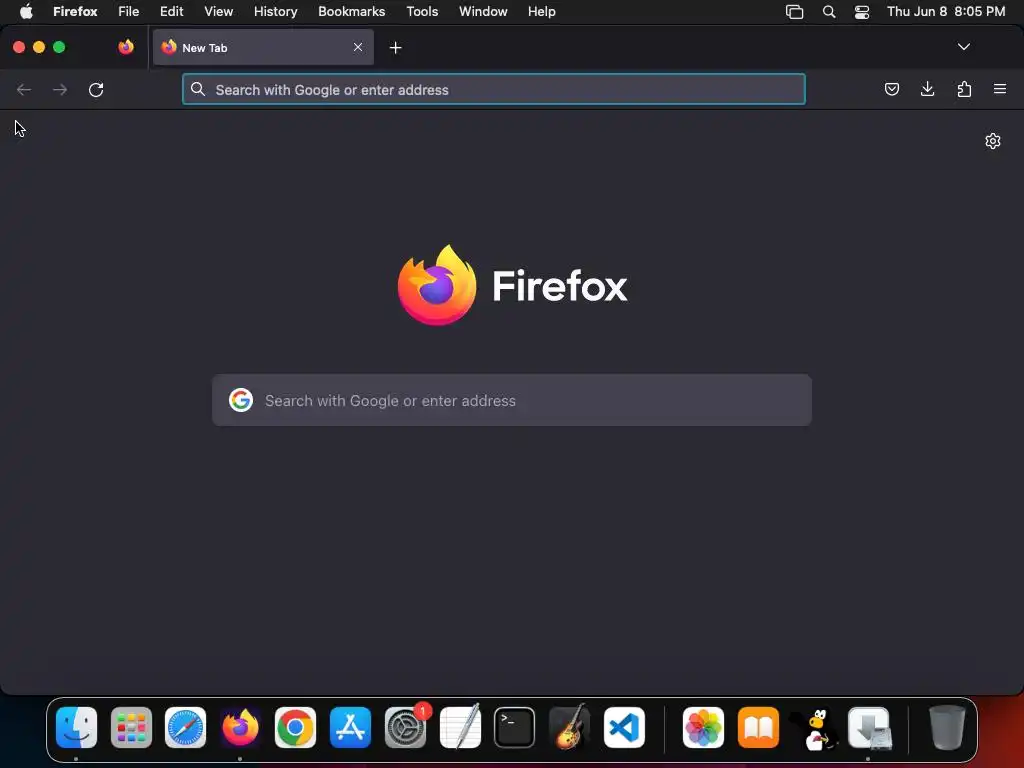This screenshot has width=1024, height=768.
Task: Open the Apple menu
Action: click(26, 11)
